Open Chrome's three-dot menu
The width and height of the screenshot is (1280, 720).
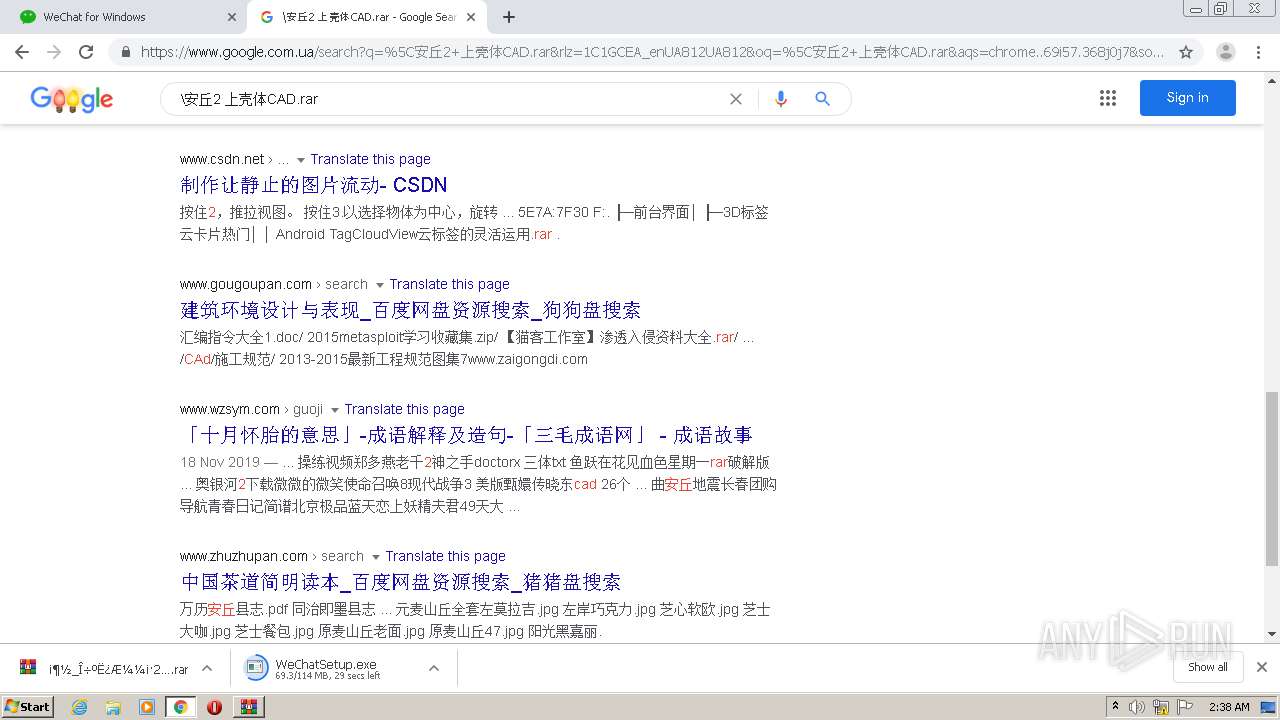pyautogui.click(x=1258, y=52)
